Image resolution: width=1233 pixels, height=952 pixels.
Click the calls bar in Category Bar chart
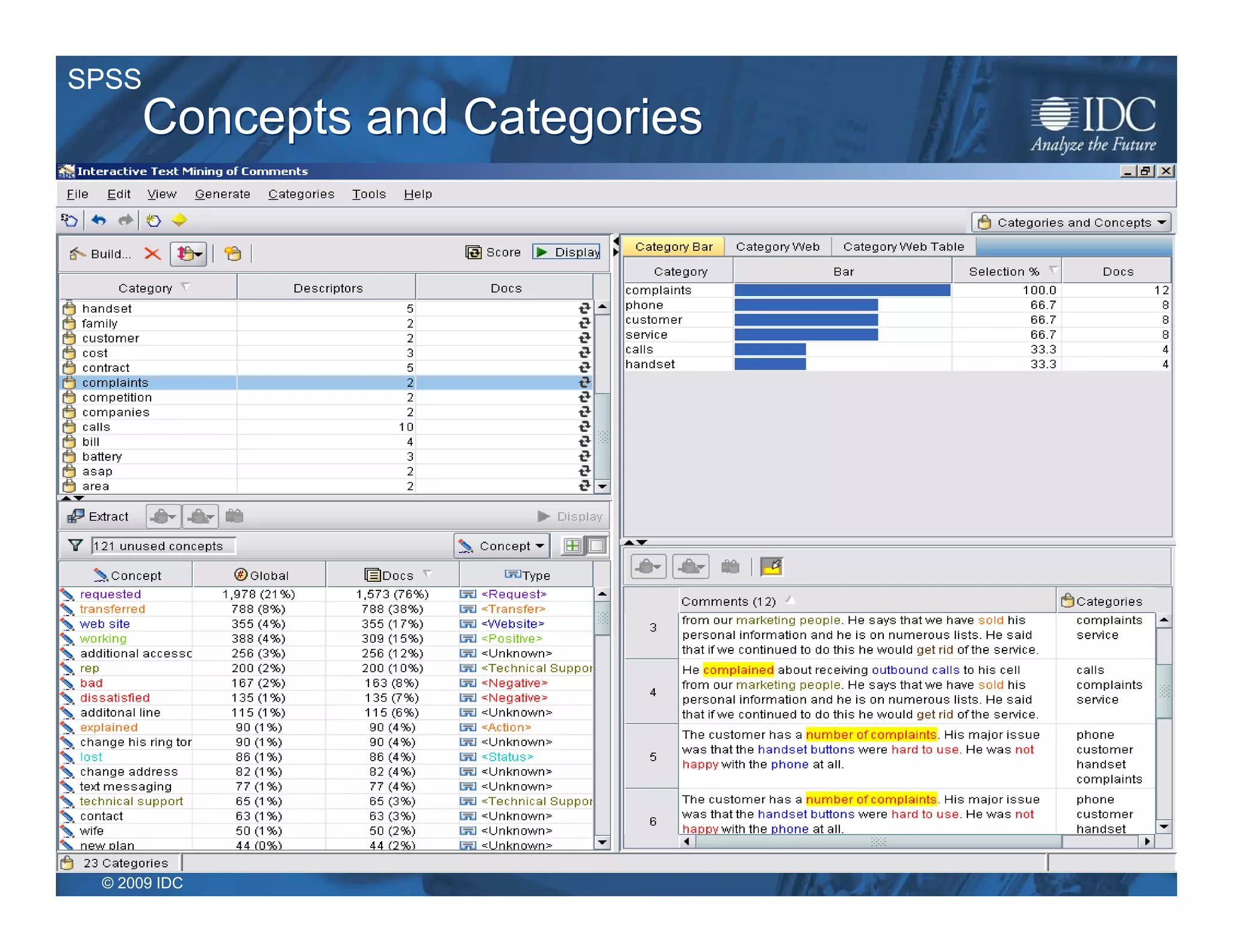point(770,350)
